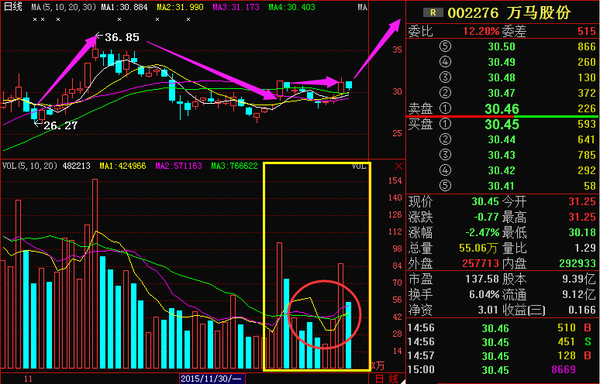Open the VOL(5,10,20) indicator parameters
Screen dimensions: 600x384
click(x=30, y=166)
